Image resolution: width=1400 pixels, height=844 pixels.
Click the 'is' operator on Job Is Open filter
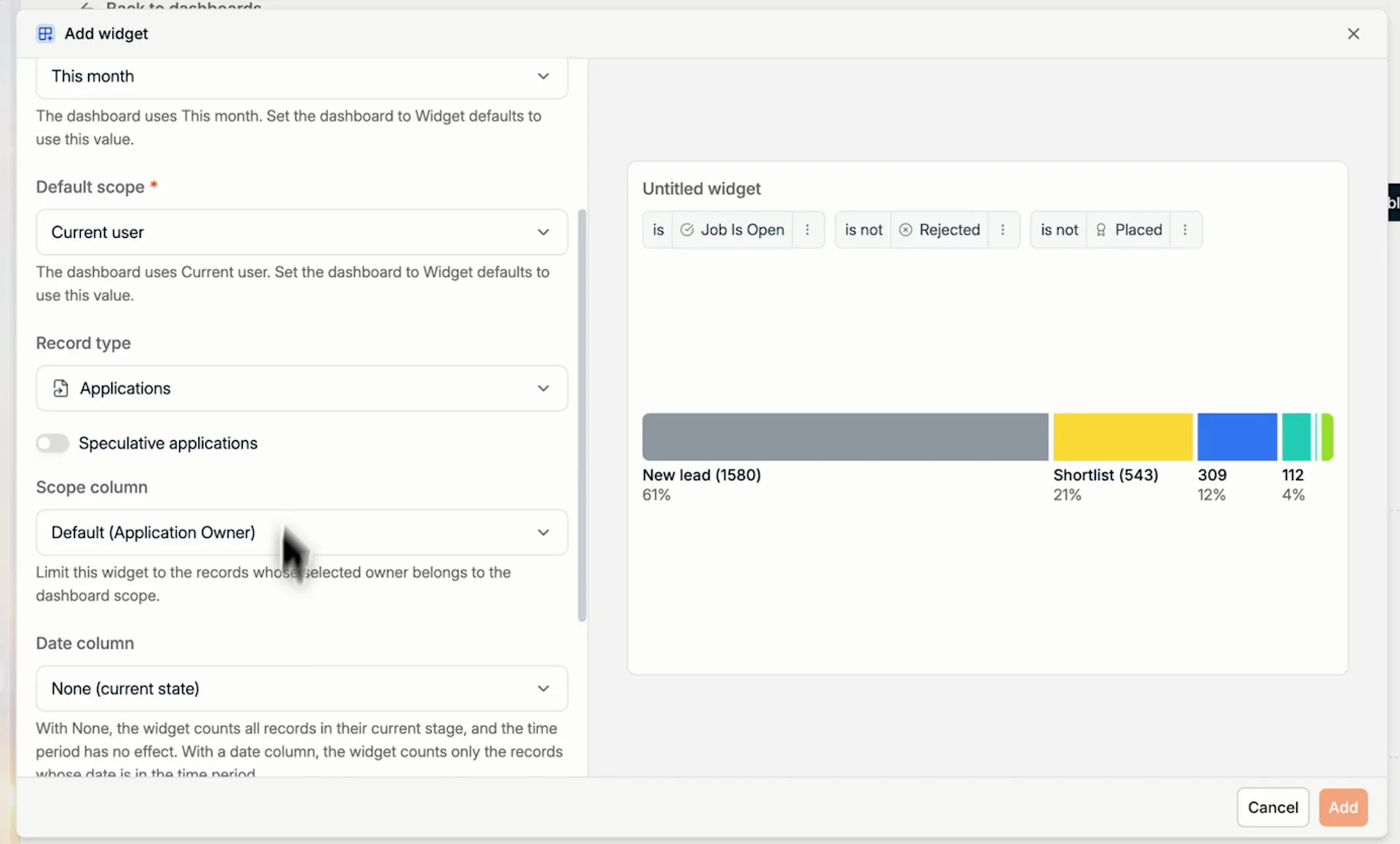tap(658, 230)
